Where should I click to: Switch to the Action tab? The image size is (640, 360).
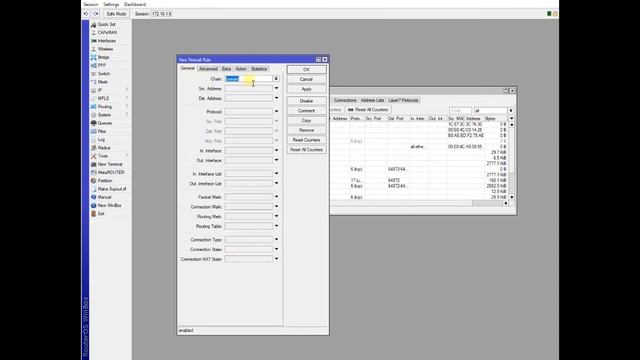coord(241,69)
